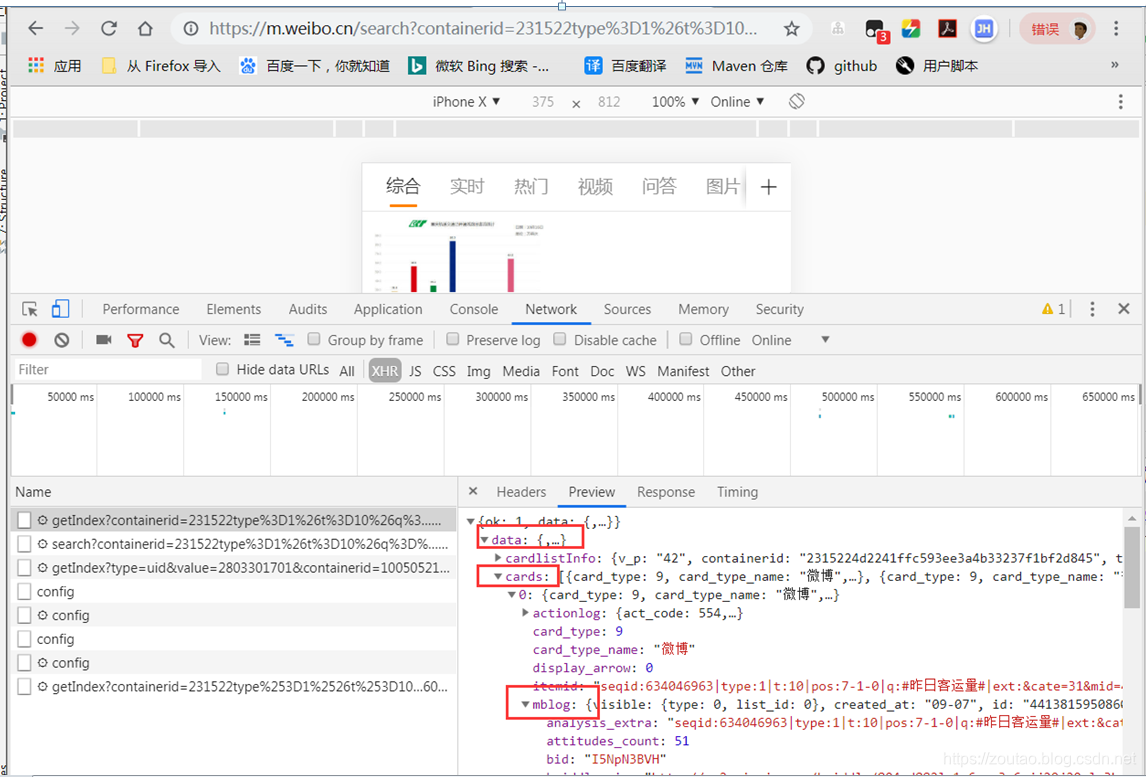Switch to the Elements tab
Screen dimensions: 1146x777
233,309
